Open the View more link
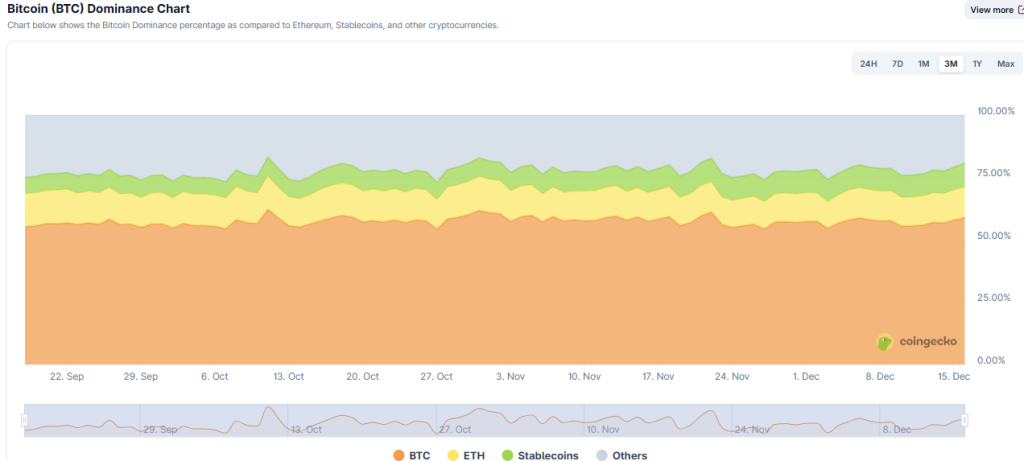The height and width of the screenshot is (461, 1024). [x=991, y=10]
